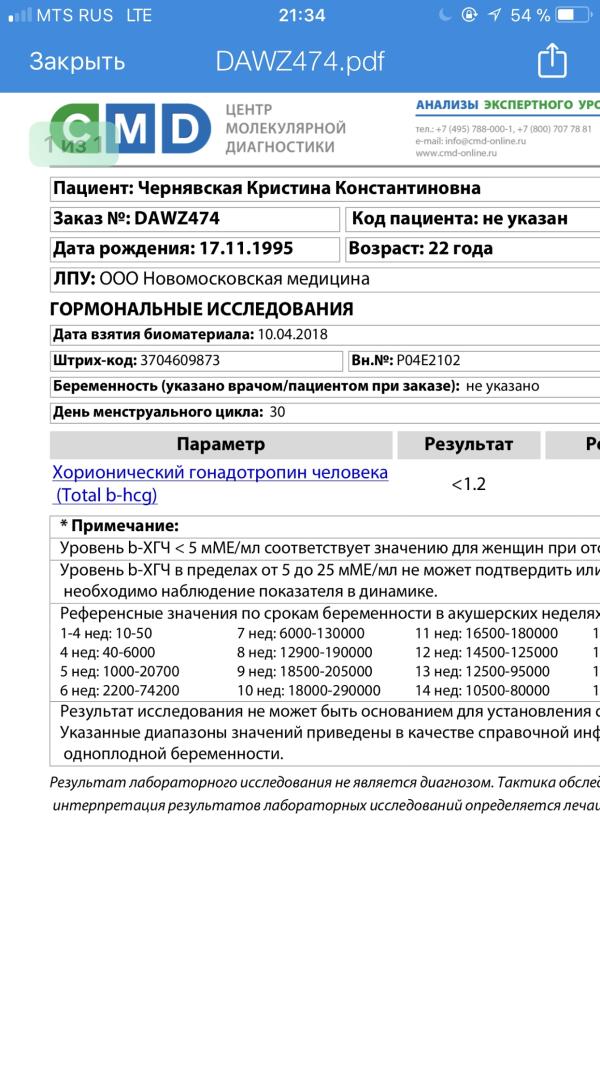
Task: Tap the page indicator '1 из 1'
Action: point(73,144)
